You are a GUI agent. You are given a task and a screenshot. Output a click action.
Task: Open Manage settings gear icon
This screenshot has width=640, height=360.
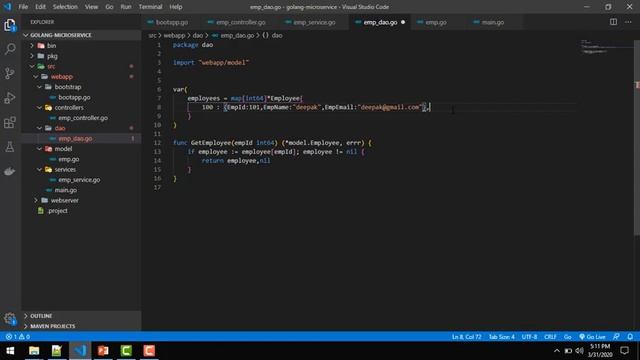[10, 318]
